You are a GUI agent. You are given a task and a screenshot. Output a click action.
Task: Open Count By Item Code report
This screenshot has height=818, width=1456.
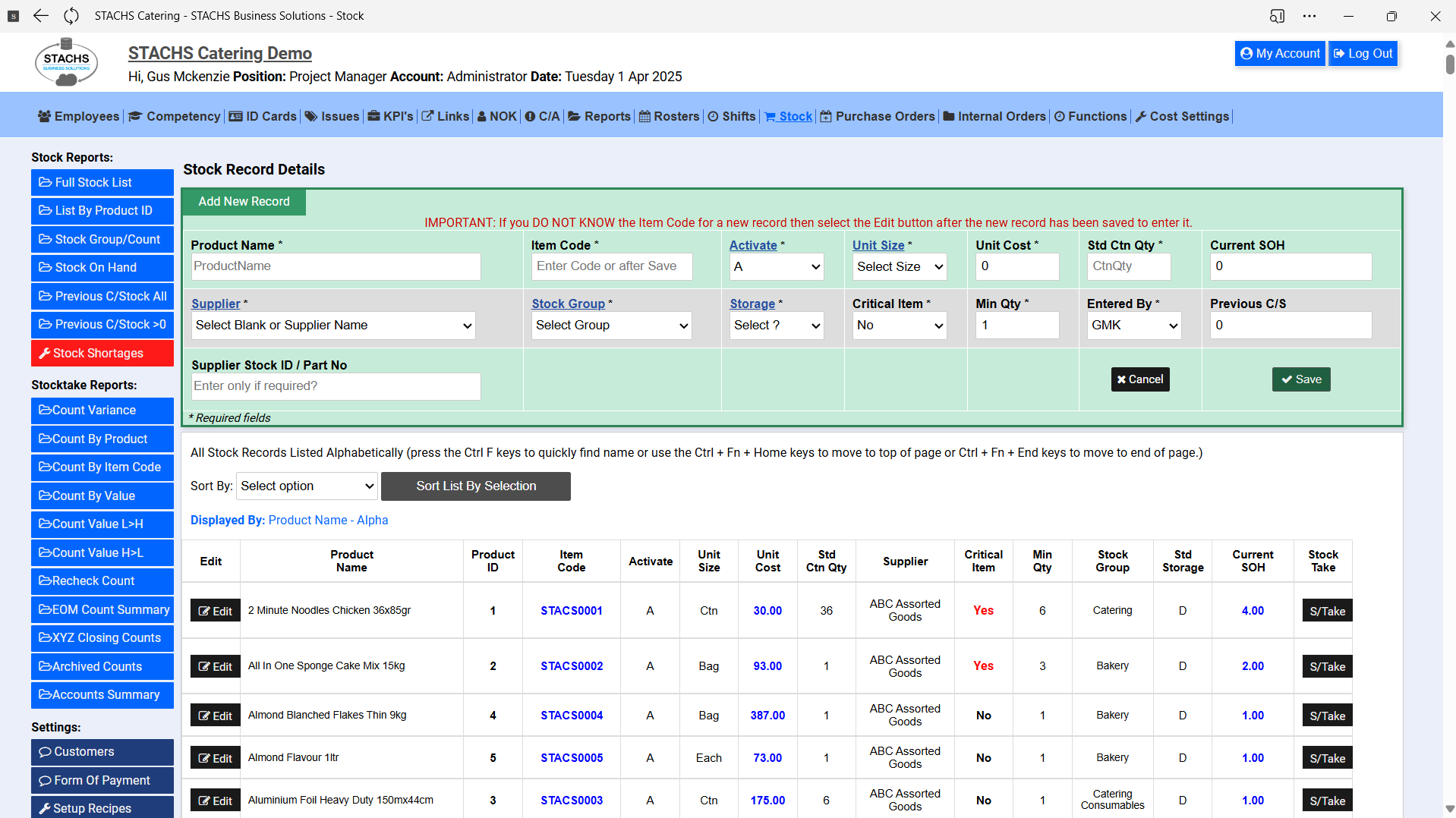point(102,467)
